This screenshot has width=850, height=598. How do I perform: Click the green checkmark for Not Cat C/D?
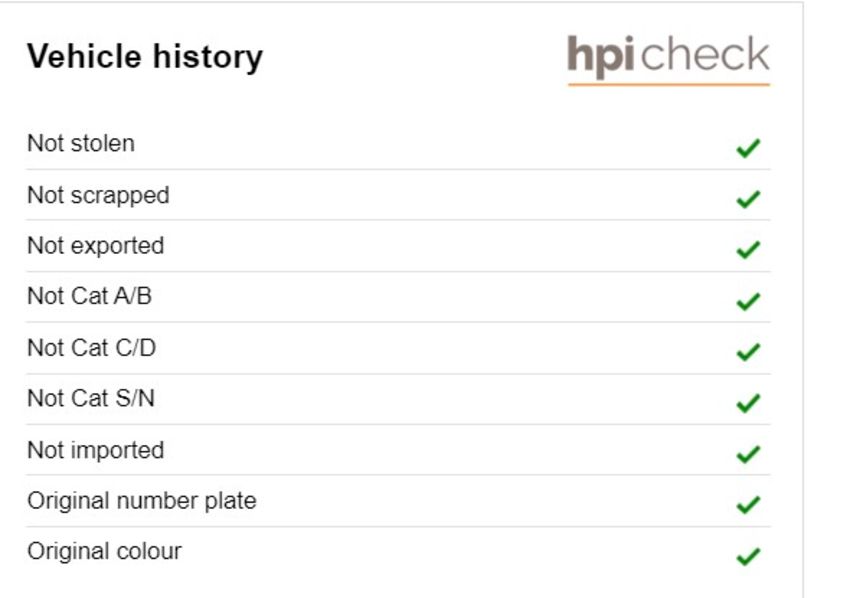(x=748, y=352)
